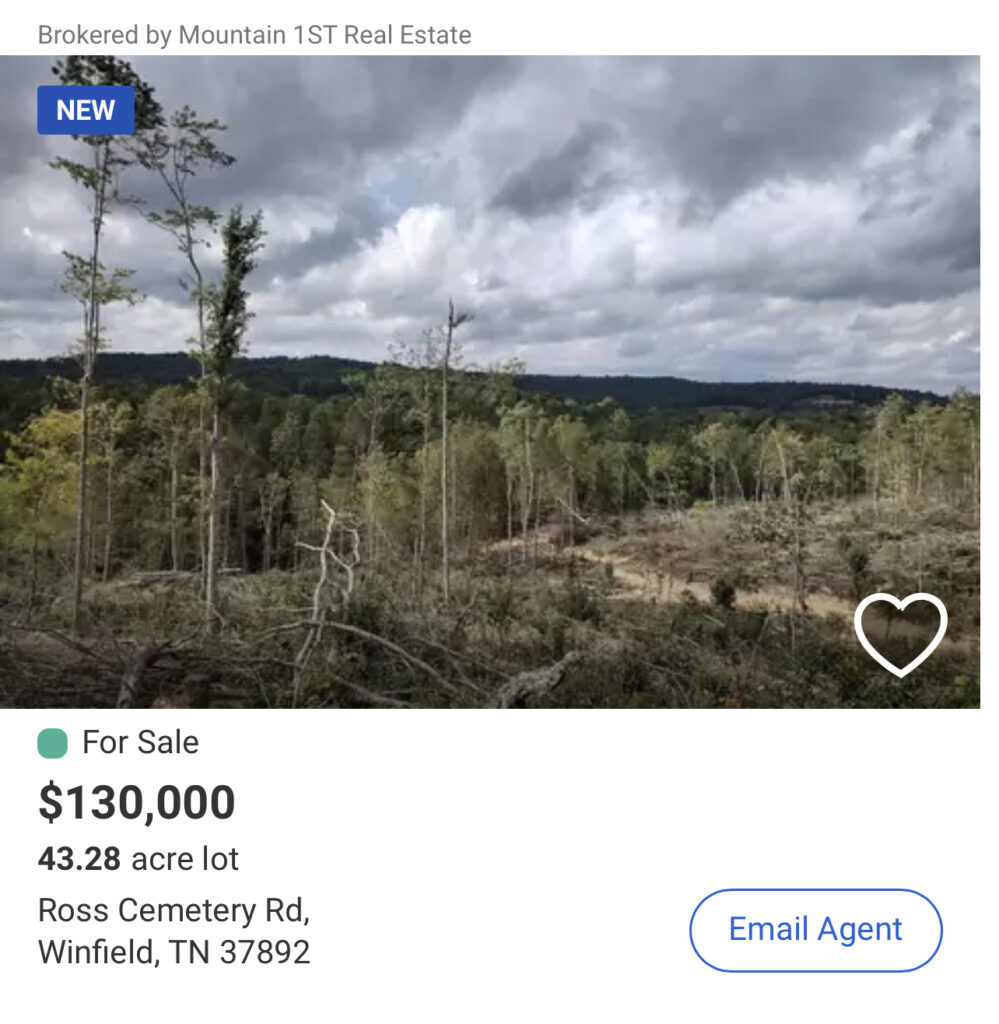This screenshot has height=1024, width=999.
Task: Click the cloudy sky in the photo
Action: [x=600, y=200]
